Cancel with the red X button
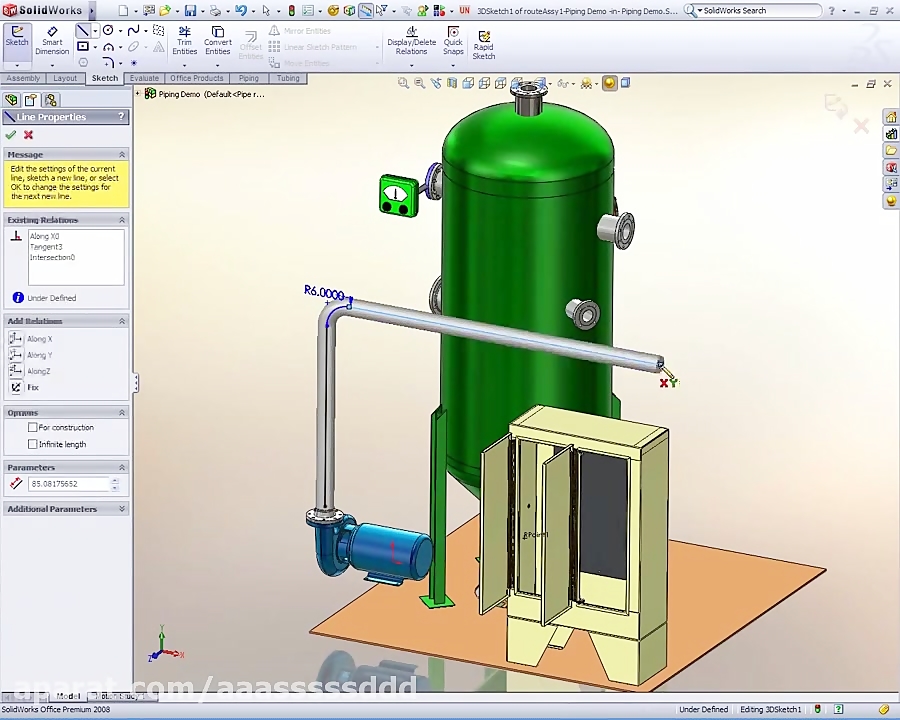This screenshot has height=720, width=900. [x=28, y=134]
